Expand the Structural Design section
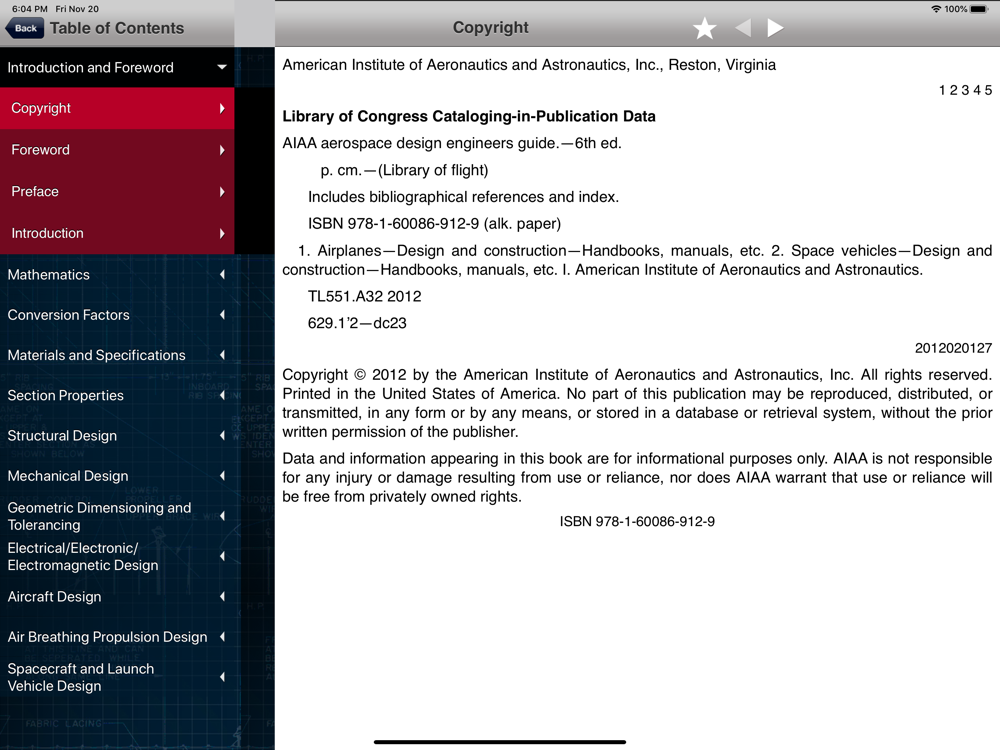 coord(117,435)
